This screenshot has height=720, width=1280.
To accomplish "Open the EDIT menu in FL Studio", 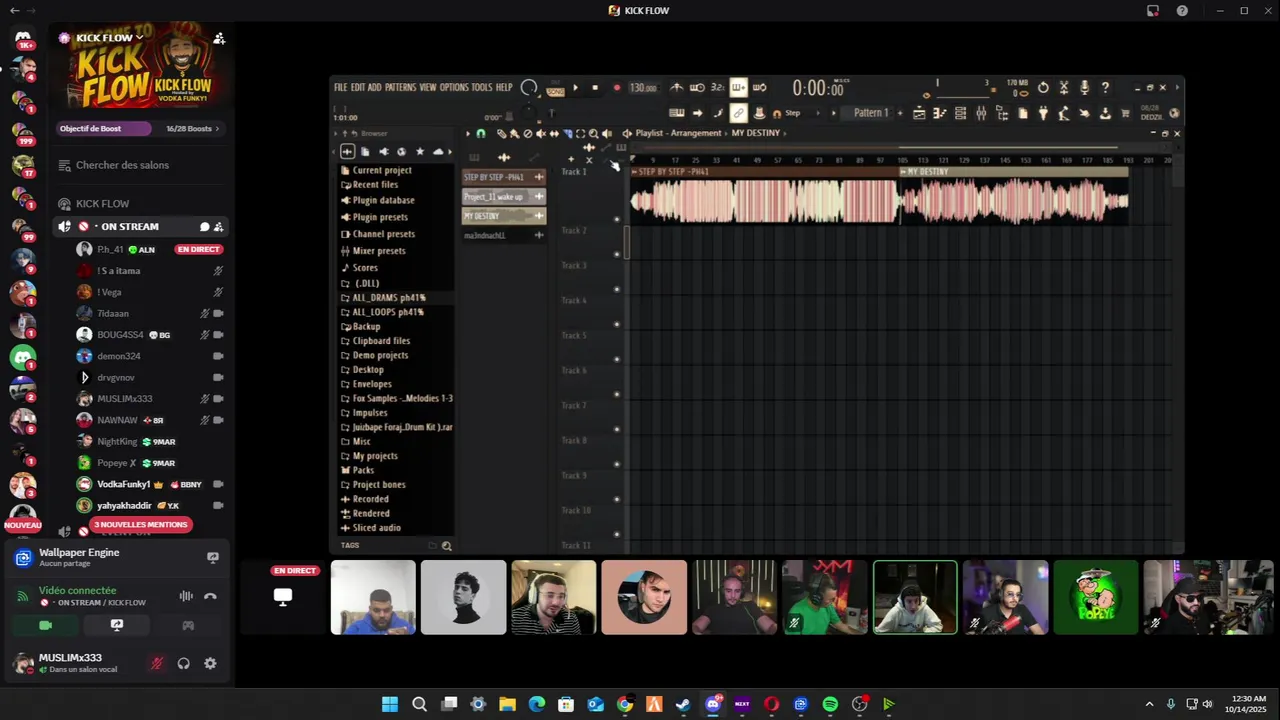I will [358, 88].
